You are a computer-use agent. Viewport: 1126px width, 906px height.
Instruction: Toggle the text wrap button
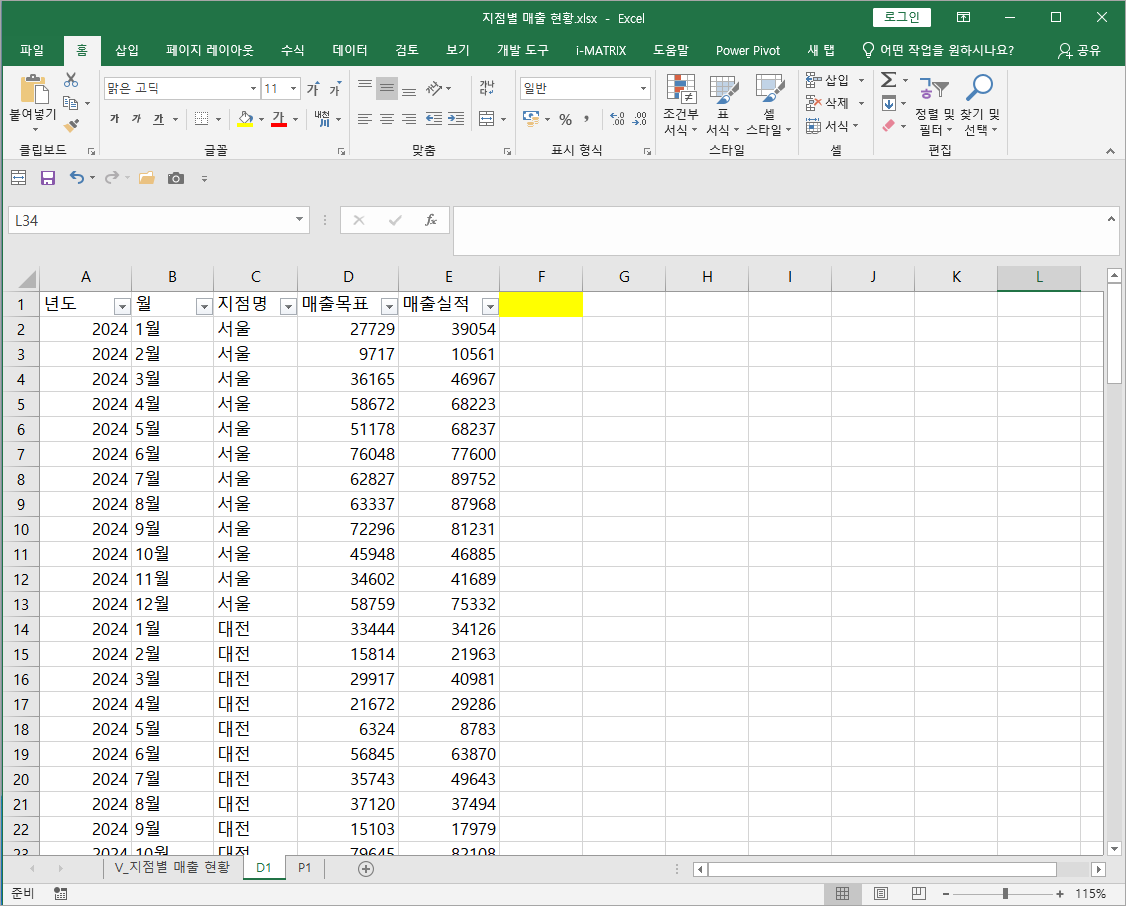[x=487, y=88]
